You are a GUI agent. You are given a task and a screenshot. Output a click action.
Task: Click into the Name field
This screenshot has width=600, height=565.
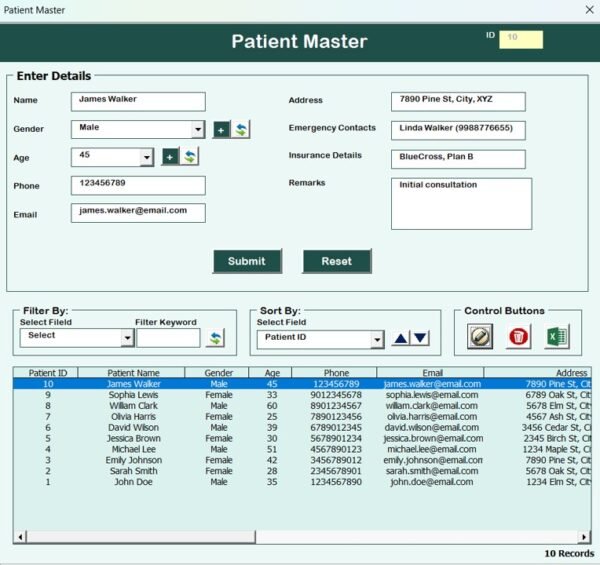tap(138, 102)
